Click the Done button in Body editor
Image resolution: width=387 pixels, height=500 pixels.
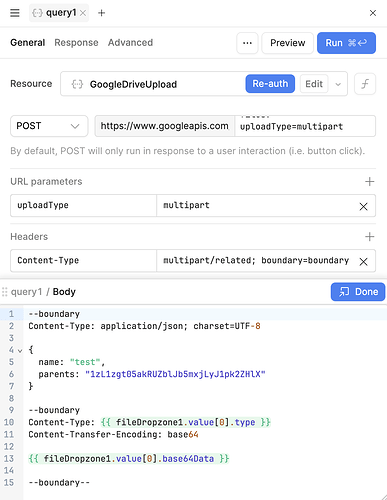pos(358,292)
